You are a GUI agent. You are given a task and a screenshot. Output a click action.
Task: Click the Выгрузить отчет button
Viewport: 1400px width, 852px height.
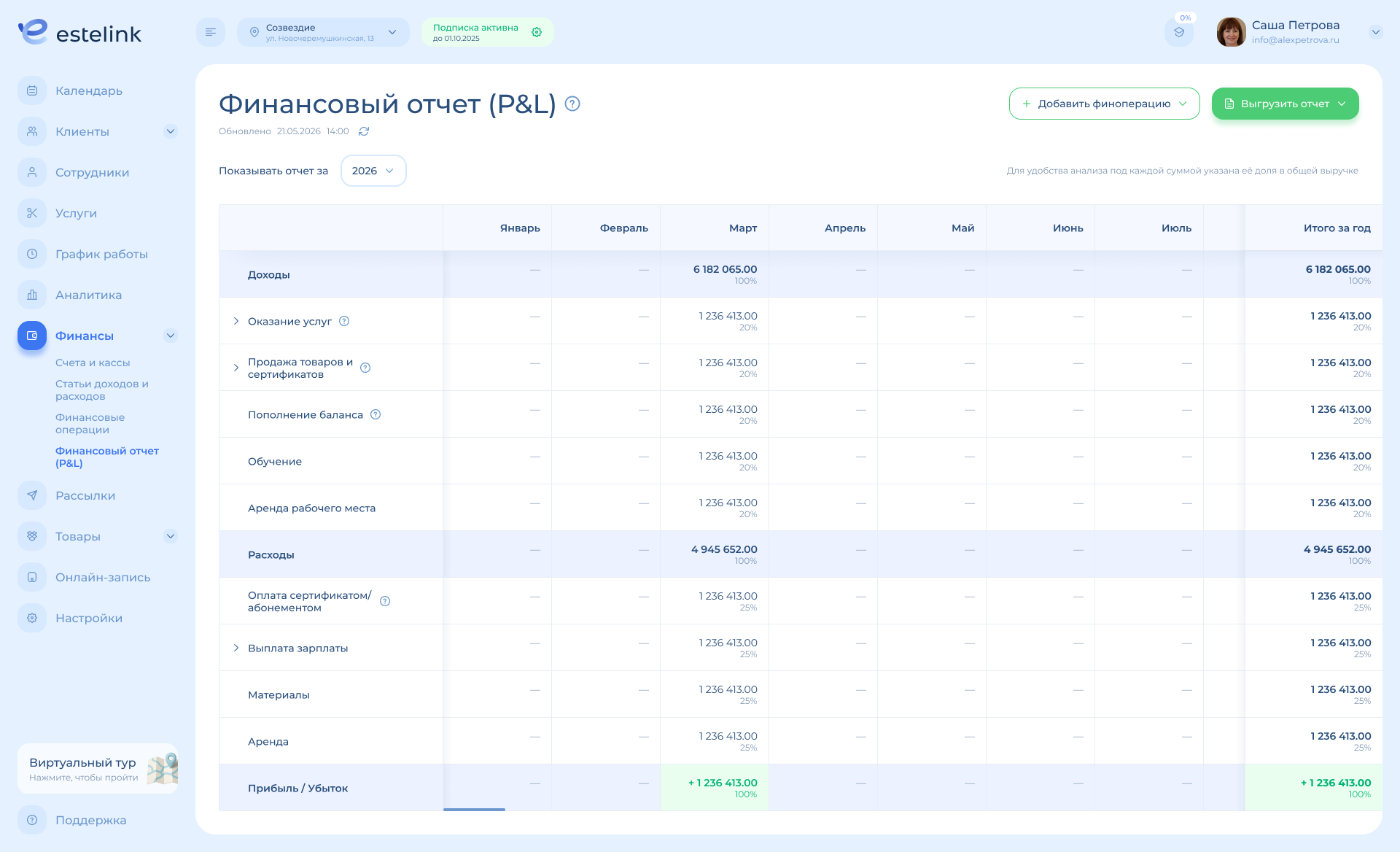[x=1285, y=104]
